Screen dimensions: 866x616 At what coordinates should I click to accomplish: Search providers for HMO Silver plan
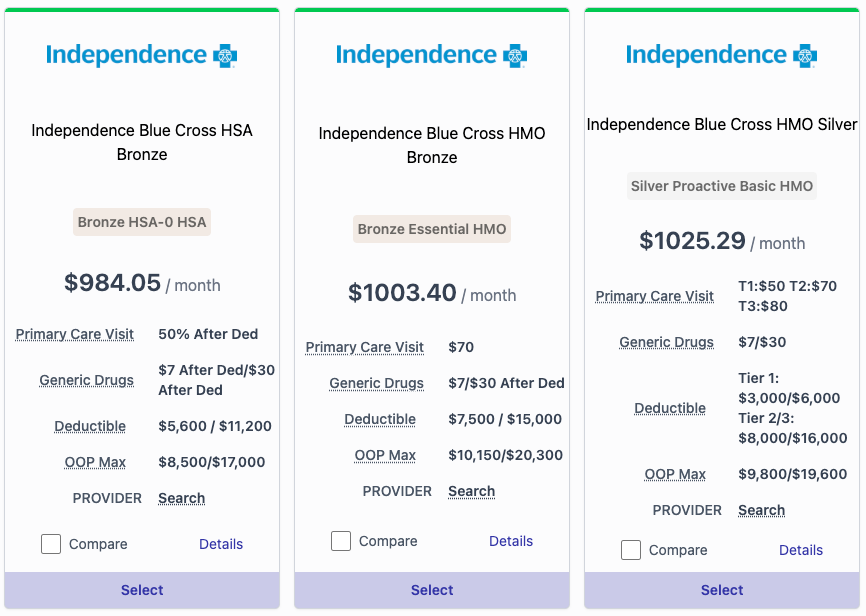tap(762, 510)
